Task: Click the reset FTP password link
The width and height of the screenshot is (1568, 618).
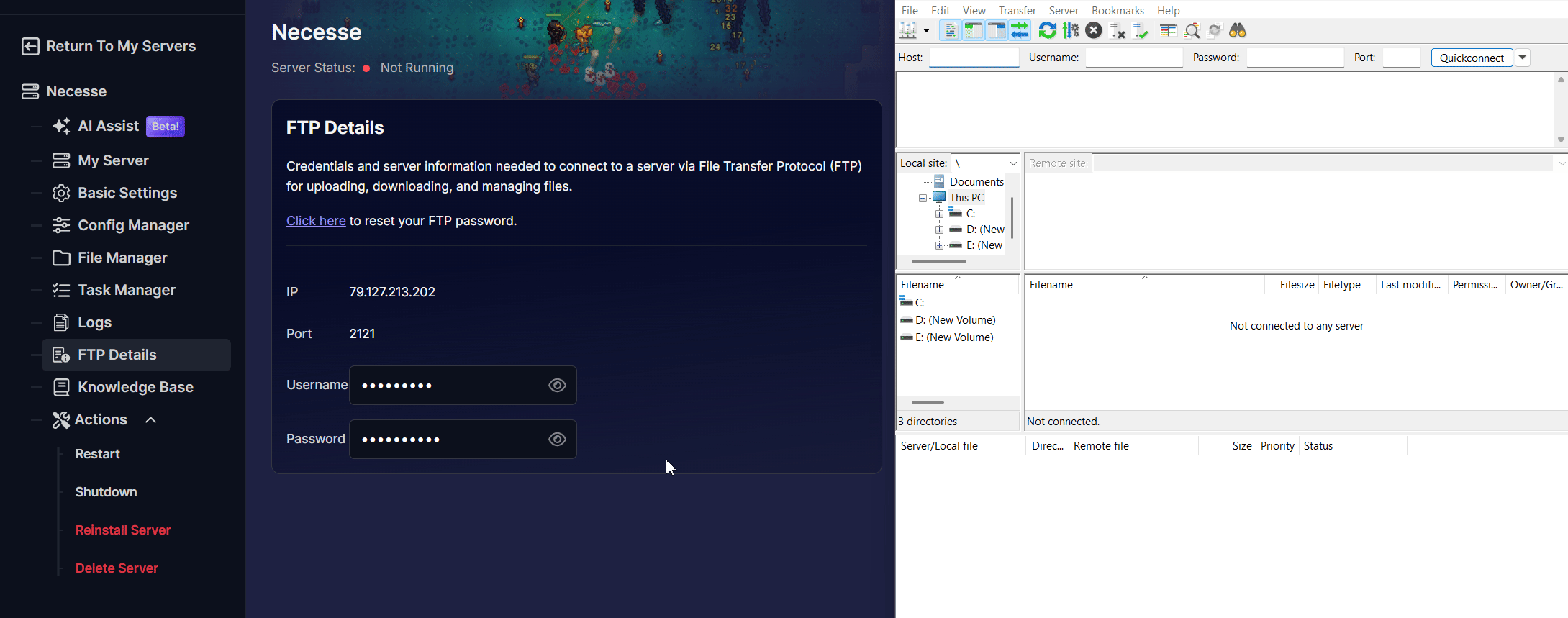Action: pyautogui.click(x=316, y=221)
